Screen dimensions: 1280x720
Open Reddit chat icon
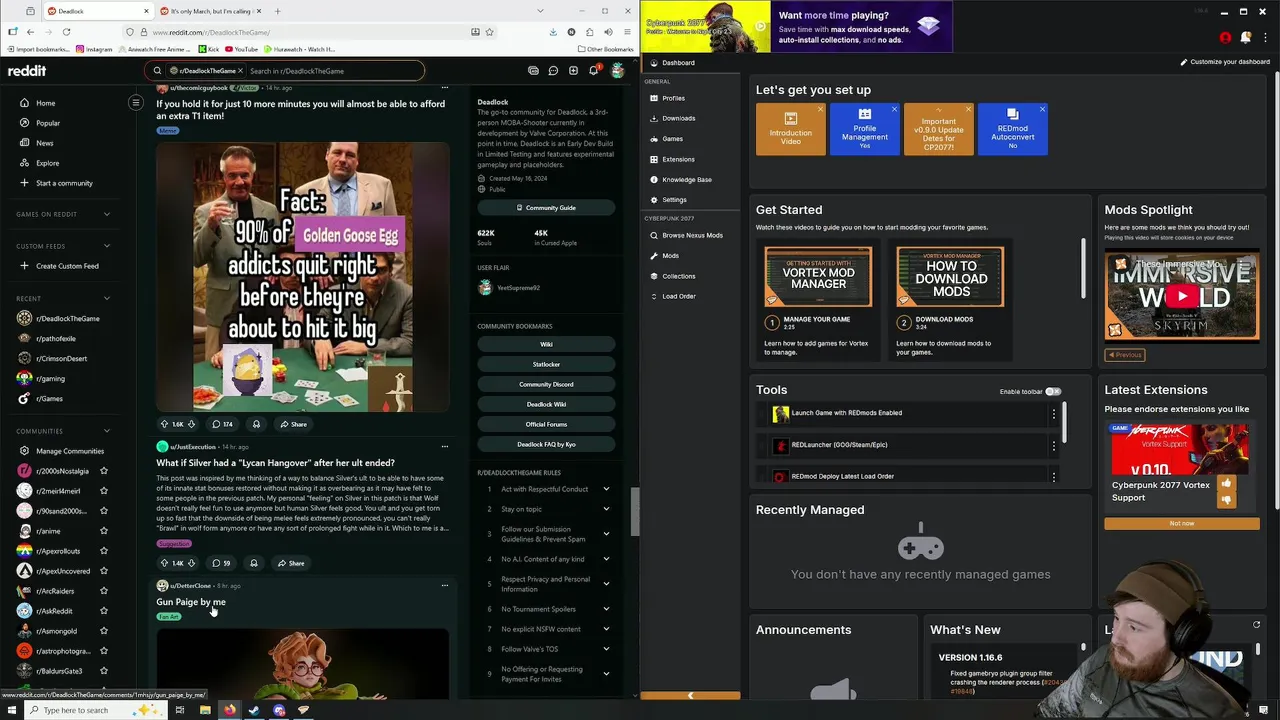pyautogui.click(x=553, y=71)
